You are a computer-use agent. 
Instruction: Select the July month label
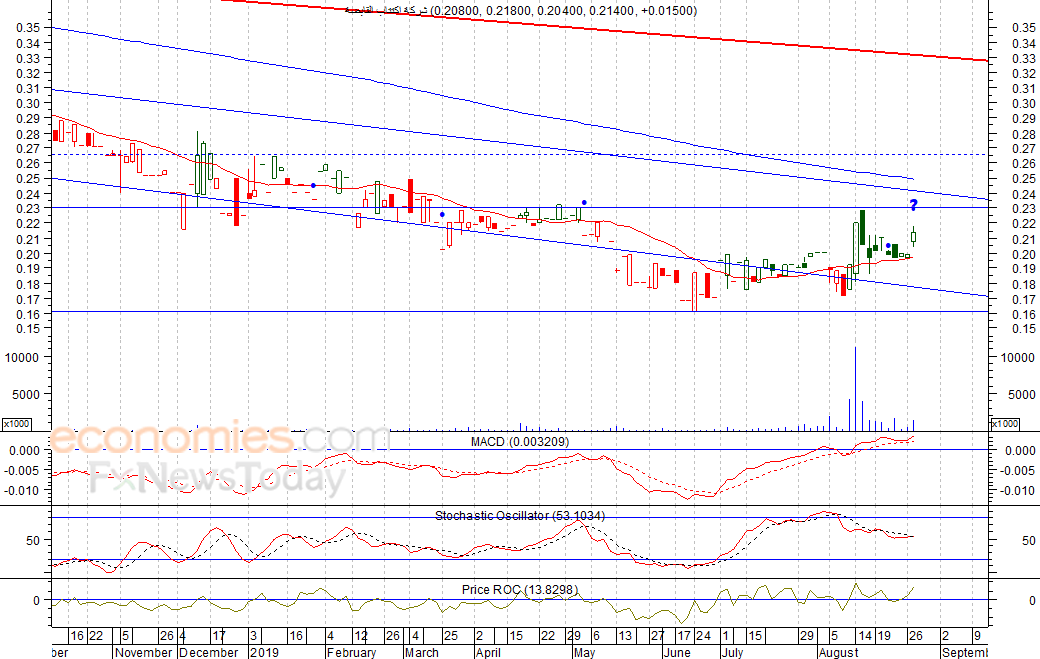[733, 652]
